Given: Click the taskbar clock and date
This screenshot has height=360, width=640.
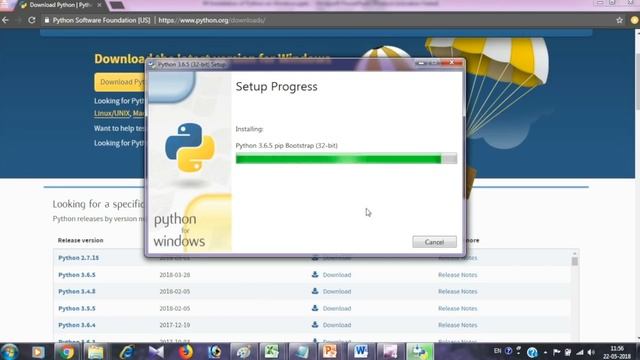Looking at the screenshot, I should pyautogui.click(x=617, y=352).
